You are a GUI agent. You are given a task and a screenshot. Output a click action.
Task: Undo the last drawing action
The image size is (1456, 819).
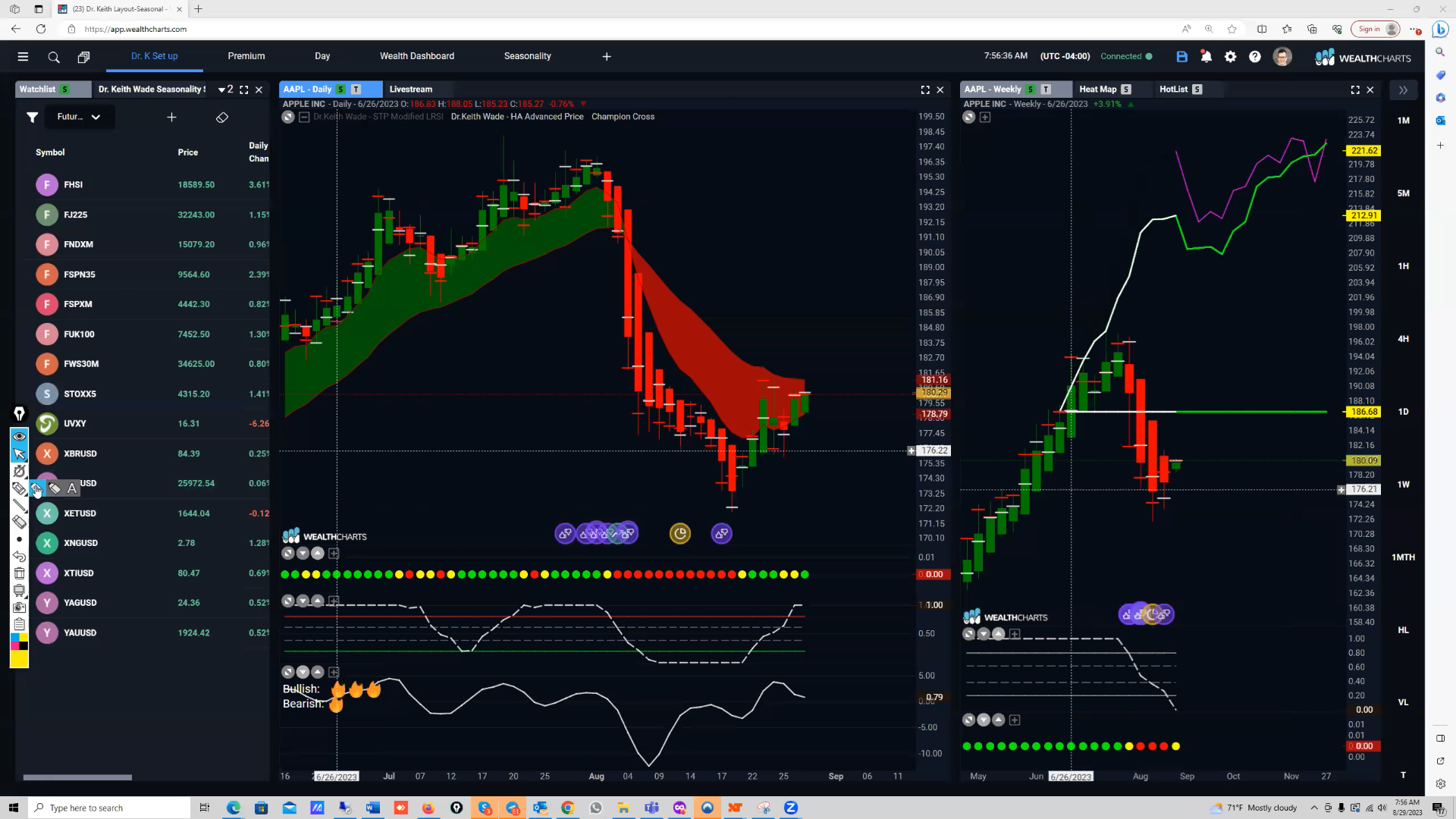20,557
